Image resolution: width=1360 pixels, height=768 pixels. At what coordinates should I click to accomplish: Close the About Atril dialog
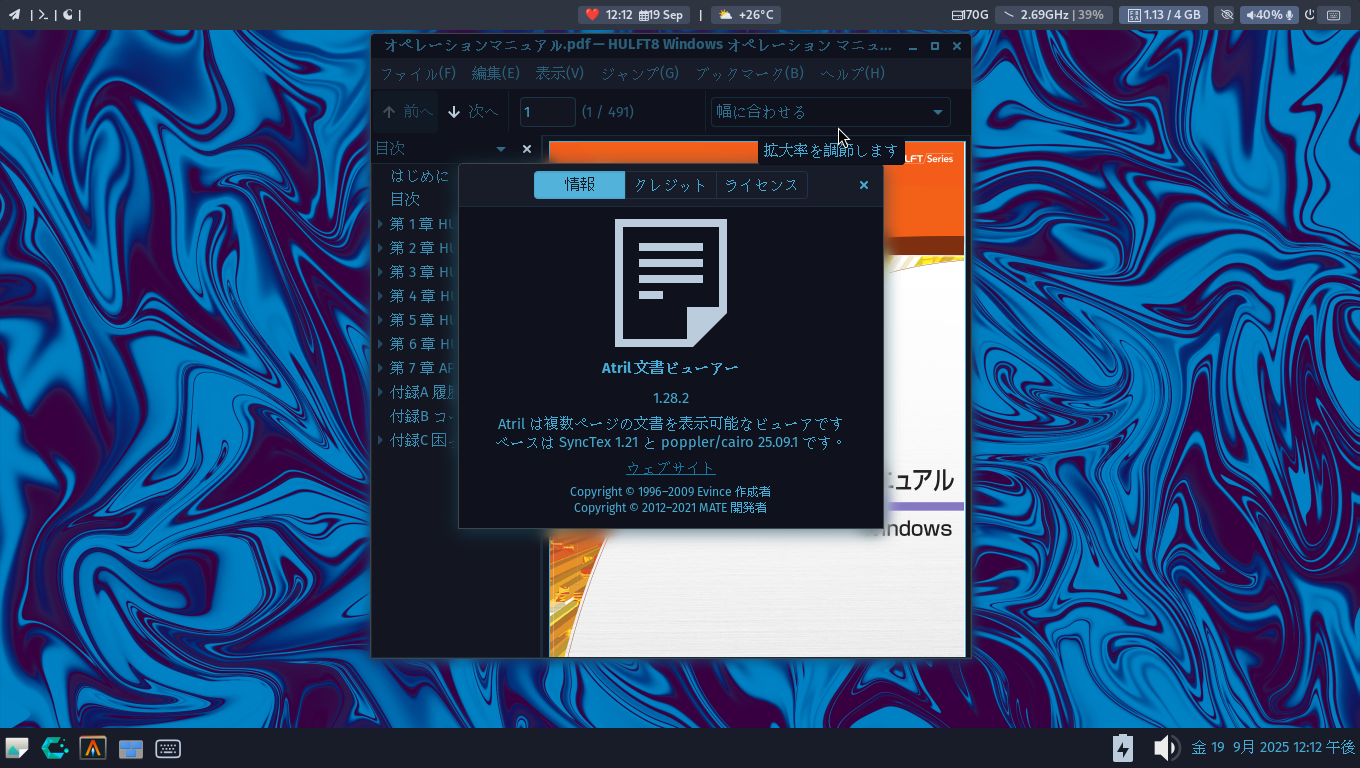pyautogui.click(x=864, y=185)
